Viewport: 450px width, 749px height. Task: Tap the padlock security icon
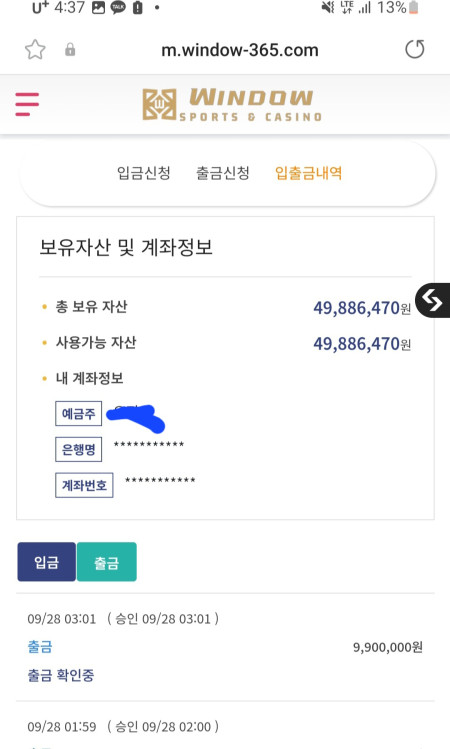70,50
